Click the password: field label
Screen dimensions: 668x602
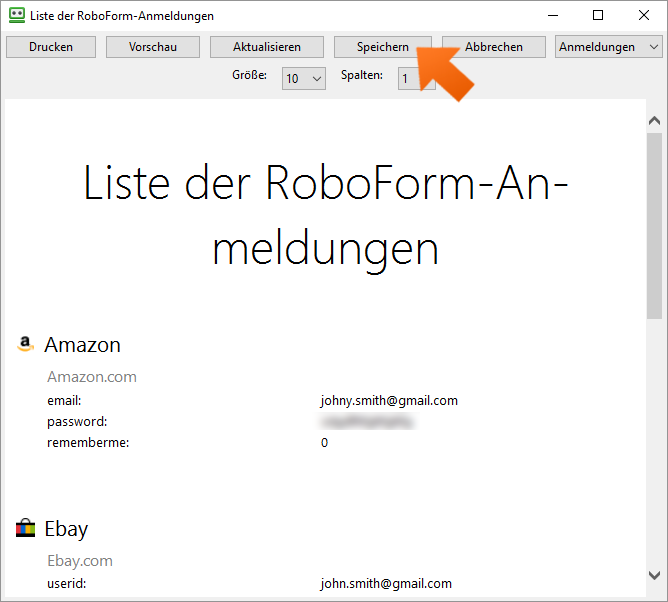tap(77, 422)
